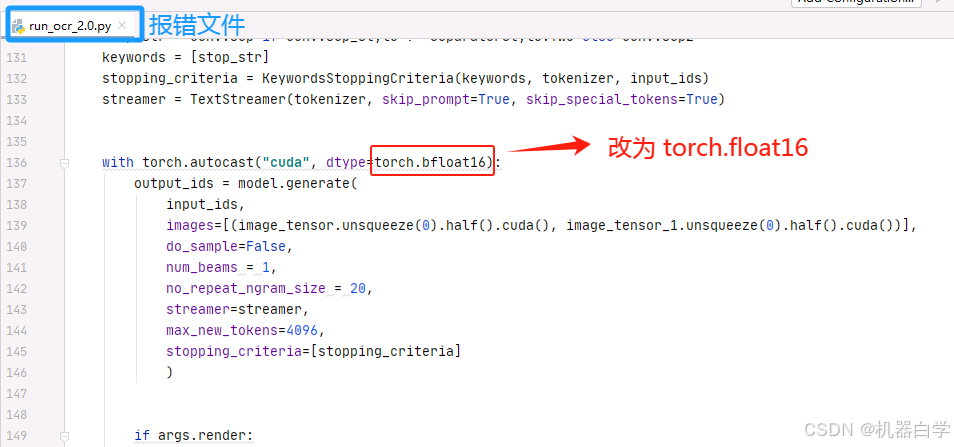Place cursor on model.generate( call
This screenshot has width=954, height=447.
298,184
